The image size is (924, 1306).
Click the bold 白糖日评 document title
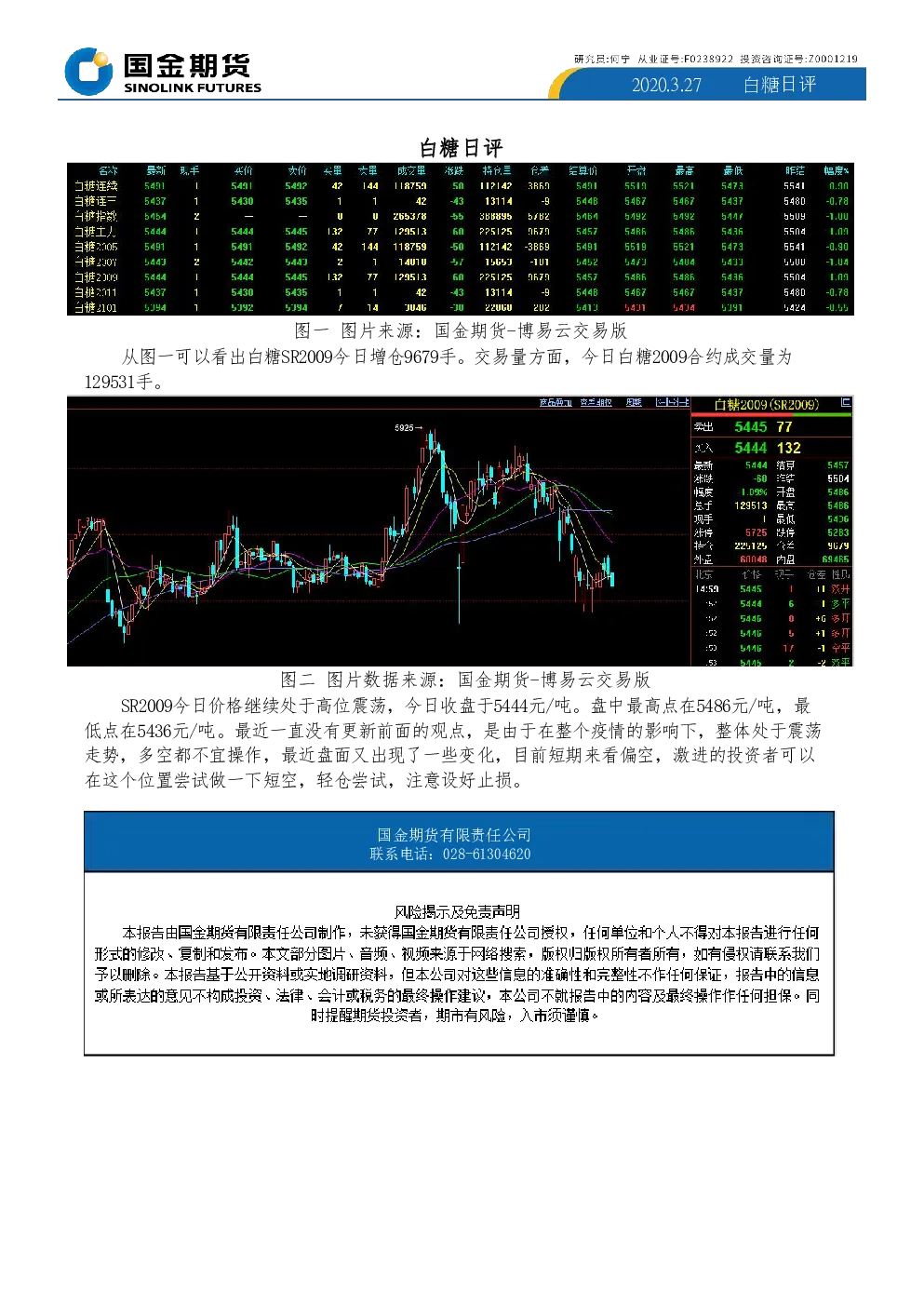[462, 148]
